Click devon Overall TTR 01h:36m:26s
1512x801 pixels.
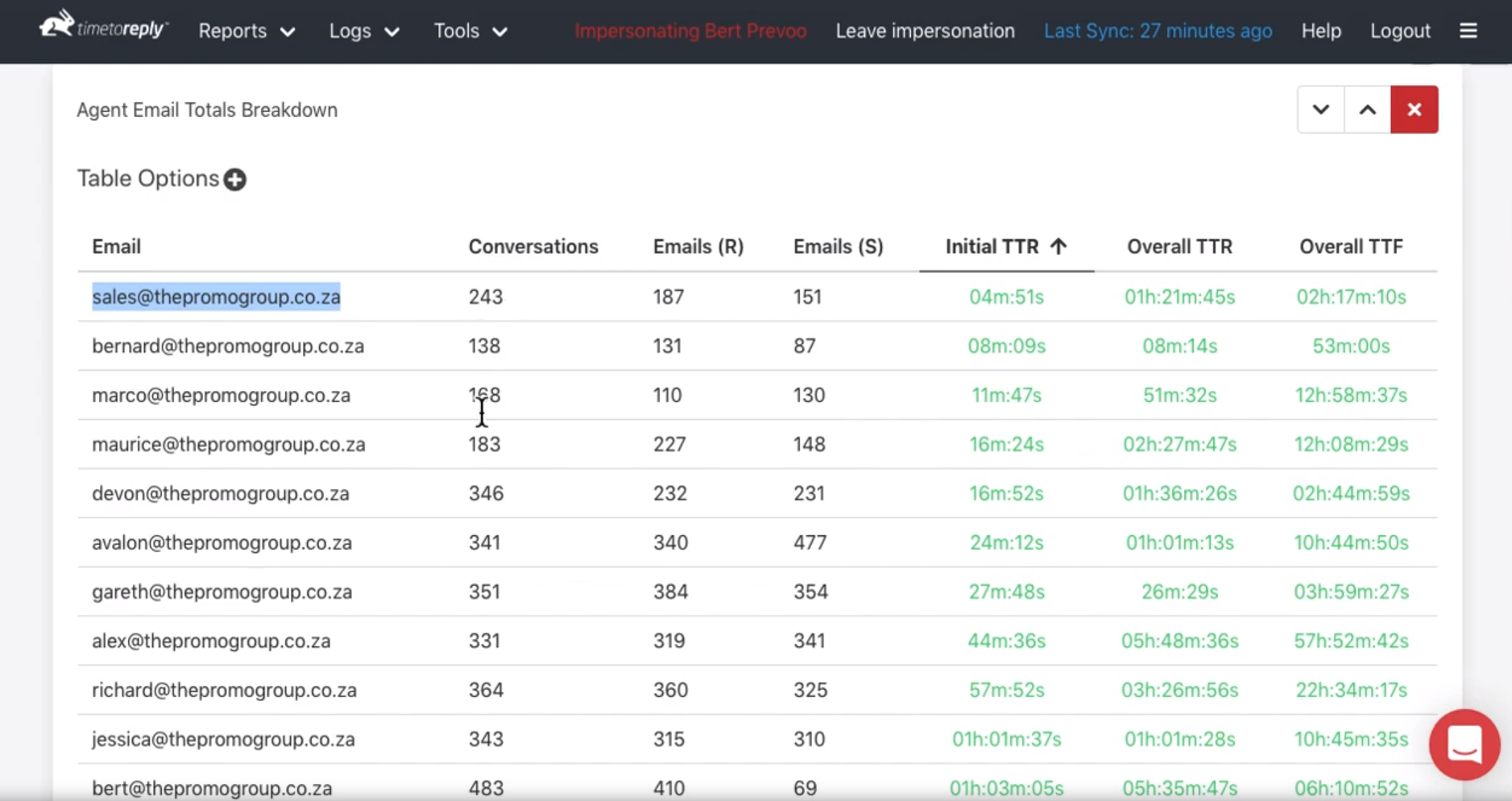(x=1179, y=493)
